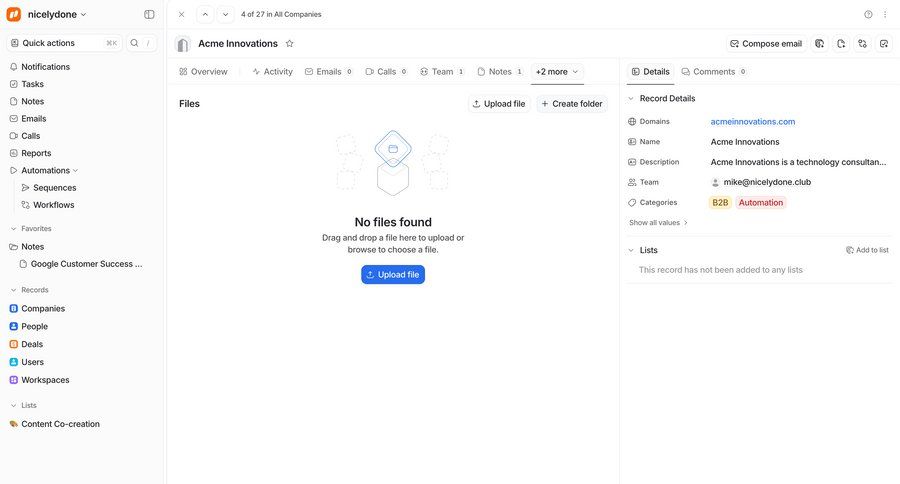Open Quick actions
This screenshot has height=484, width=900.
pos(64,43)
